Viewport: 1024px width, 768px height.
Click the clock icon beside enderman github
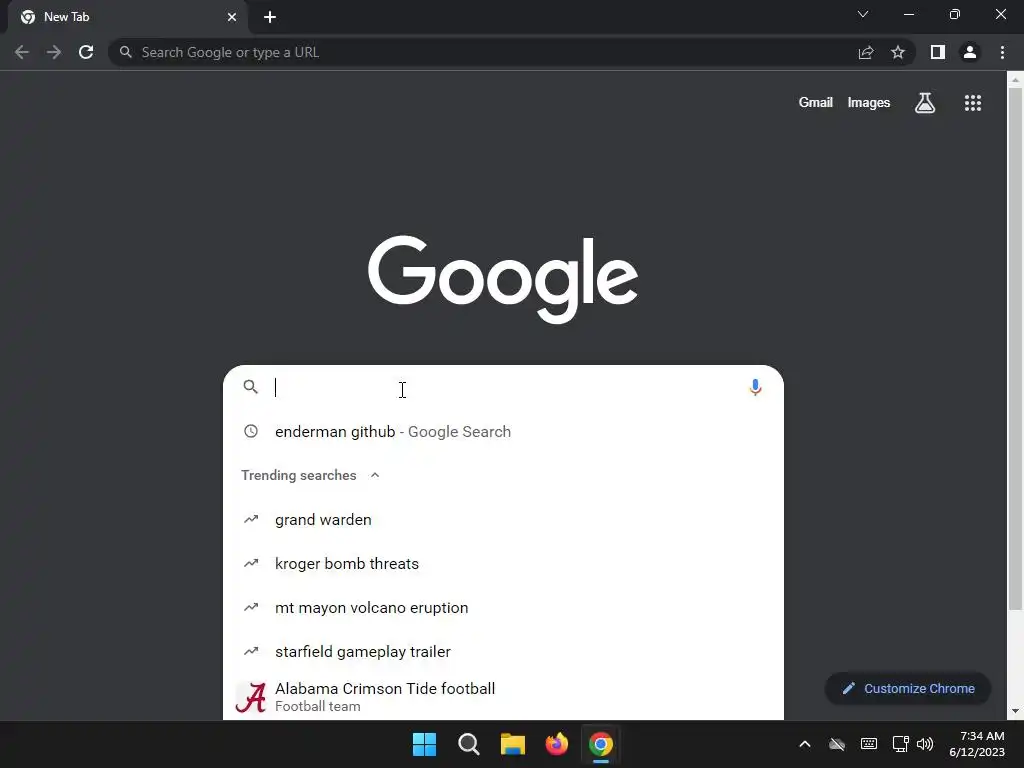click(251, 431)
